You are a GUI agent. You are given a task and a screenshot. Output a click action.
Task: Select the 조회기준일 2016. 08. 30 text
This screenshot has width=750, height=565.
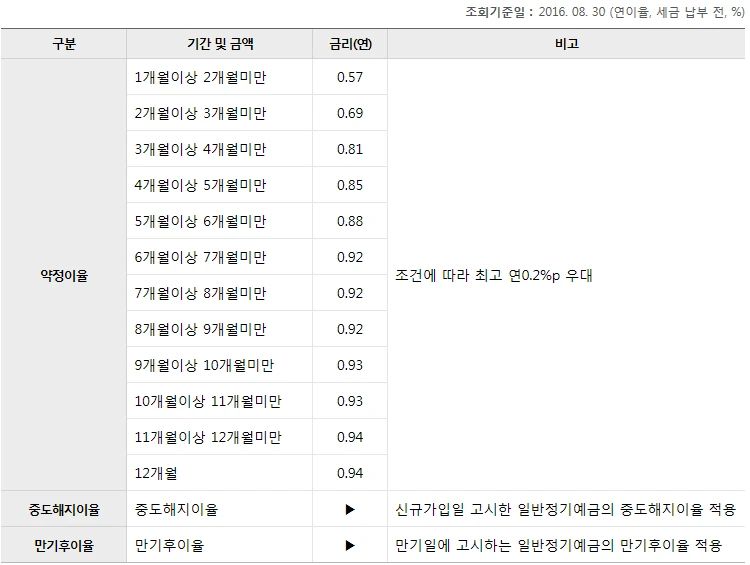pyautogui.click(x=535, y=12)
